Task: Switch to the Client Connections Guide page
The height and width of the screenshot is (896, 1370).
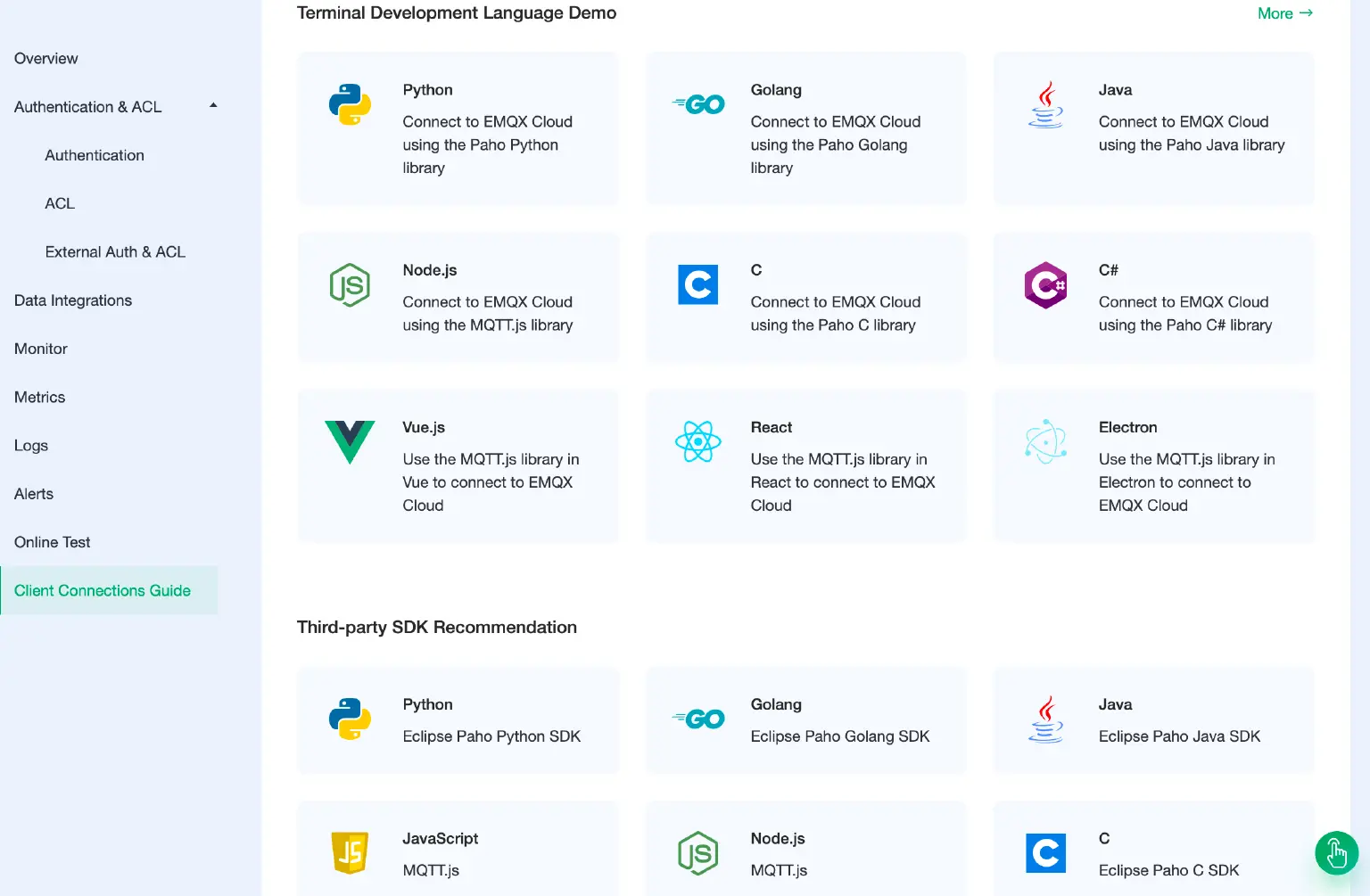Action: (x=102, y=590)
